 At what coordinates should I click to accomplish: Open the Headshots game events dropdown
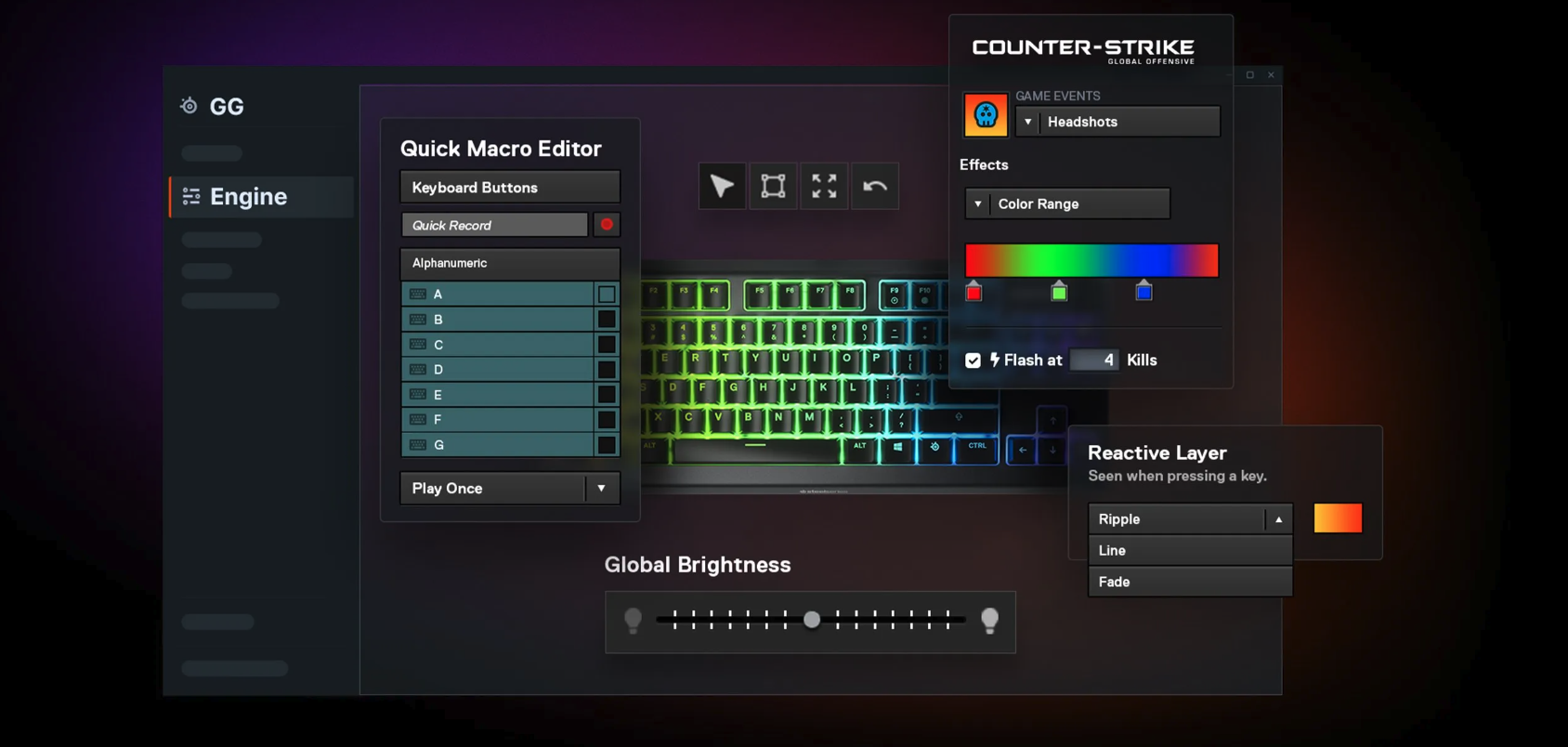(x=1117, y=122)
